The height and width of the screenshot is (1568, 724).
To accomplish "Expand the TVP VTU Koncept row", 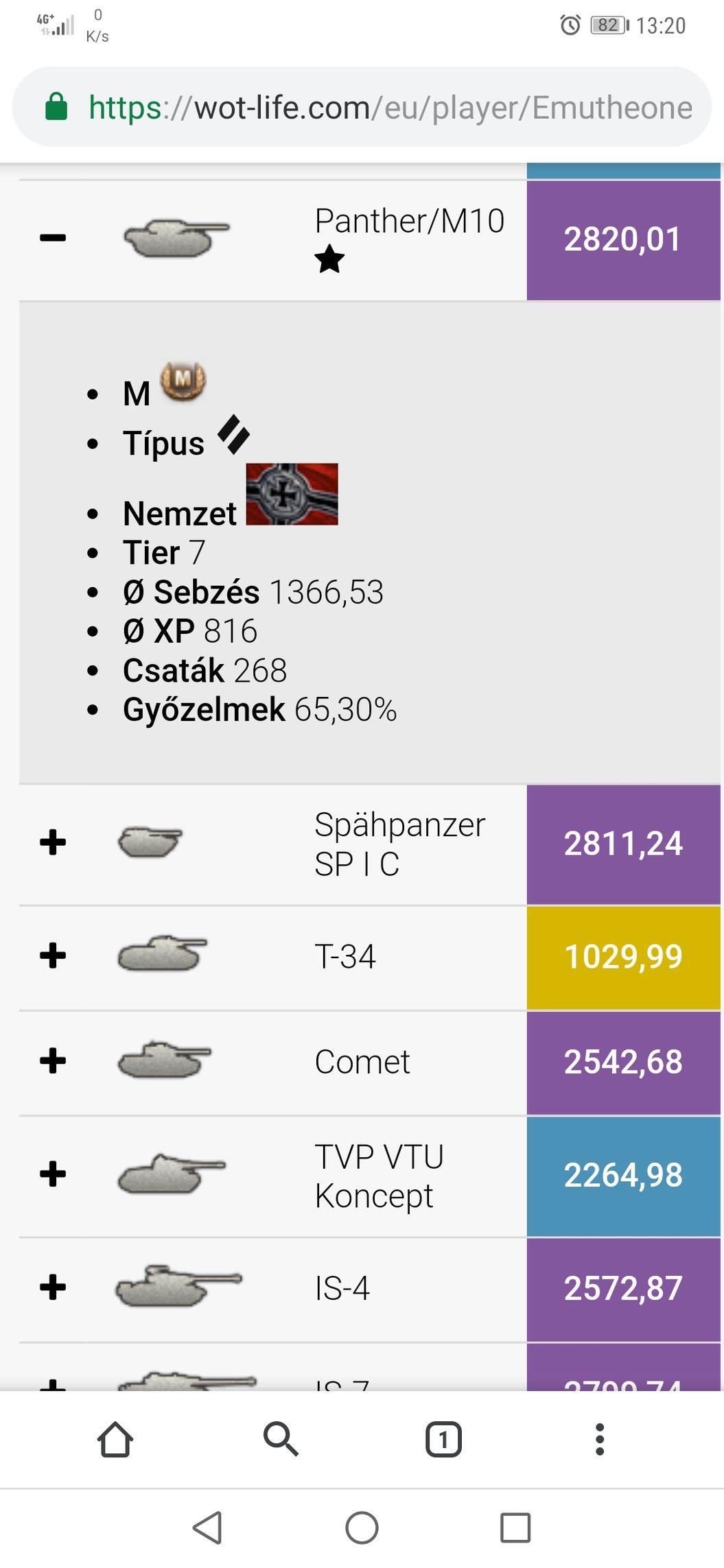I will (53, 1174).
